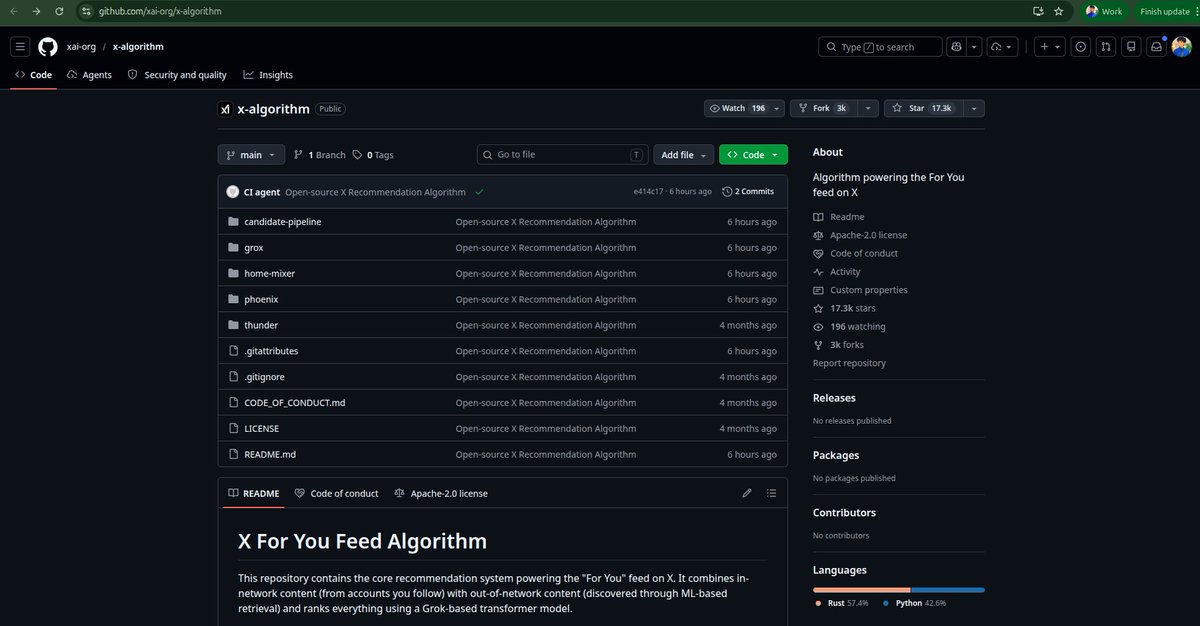Click the site info icon in address bar
Image resolution: width=1200 pixels, height=626 pixels.
pyautogui.click(x=87, y=11)
